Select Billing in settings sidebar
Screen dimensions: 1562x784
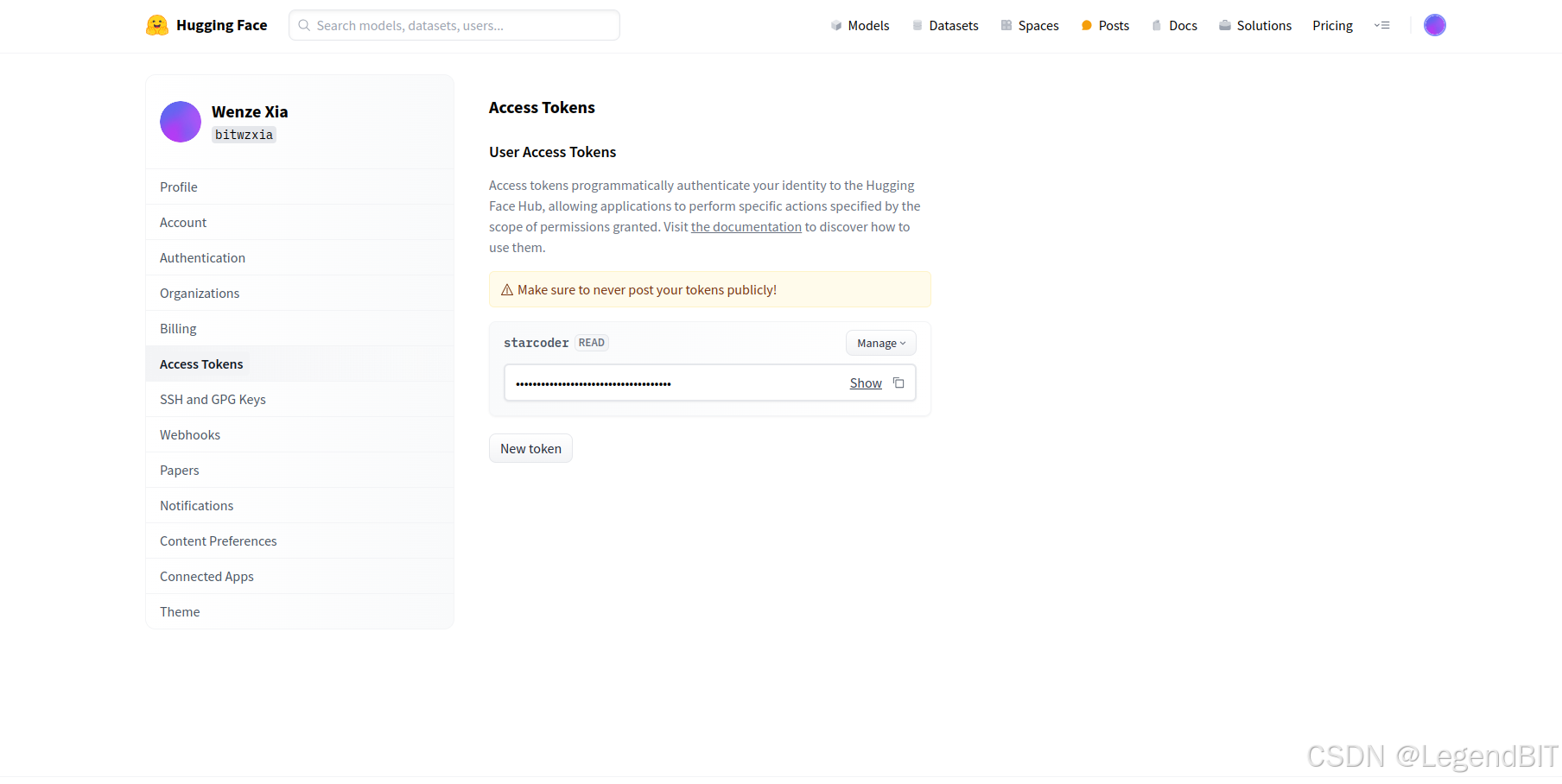point(300,328)
